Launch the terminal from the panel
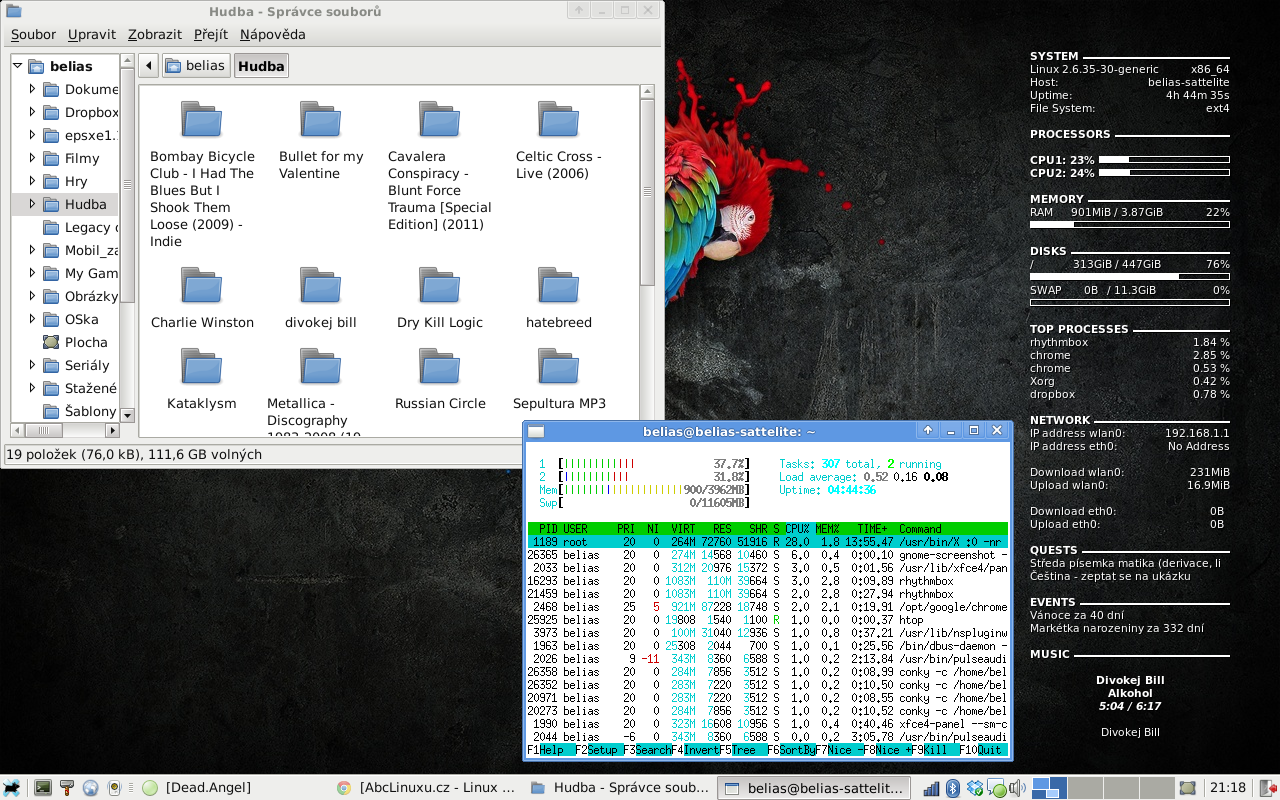 click(x=43, y=788)
